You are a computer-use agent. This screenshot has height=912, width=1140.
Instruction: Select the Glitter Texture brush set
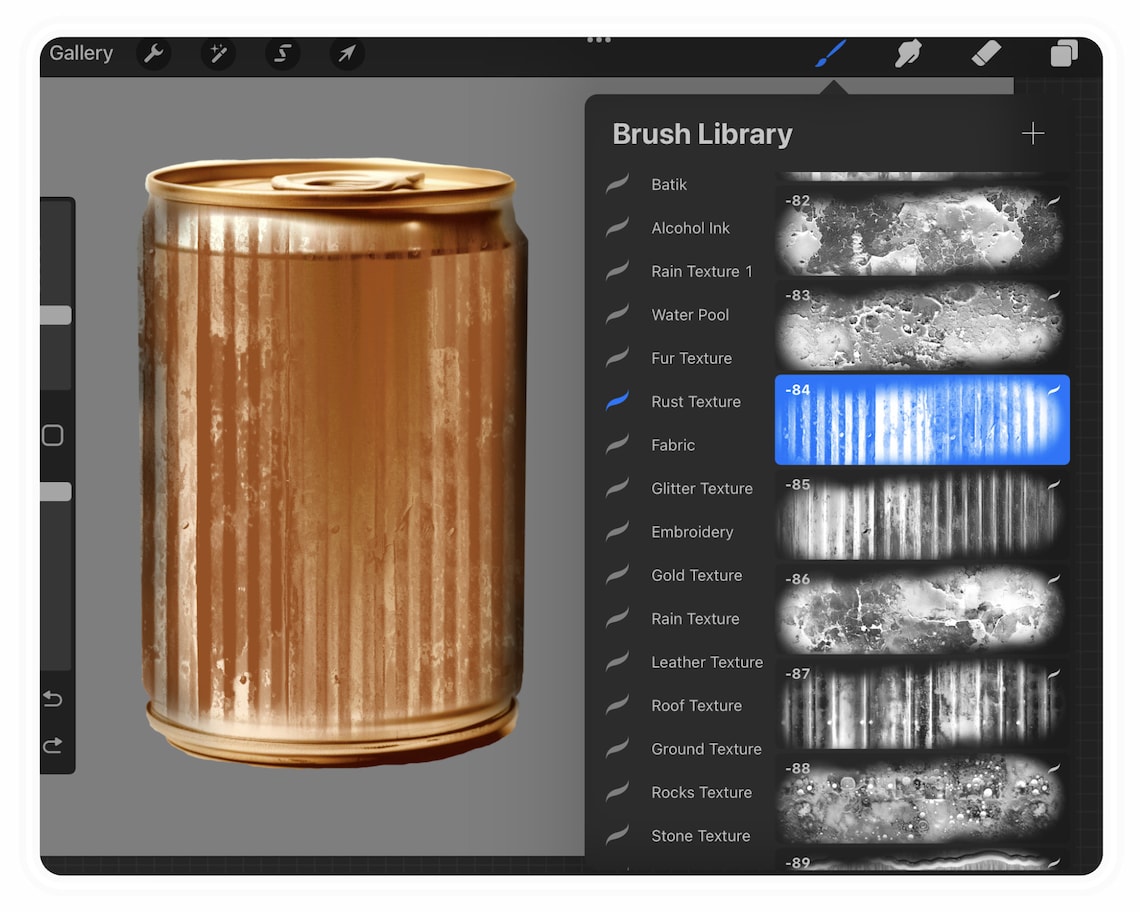pyautogui.click(x=702, y=488)
